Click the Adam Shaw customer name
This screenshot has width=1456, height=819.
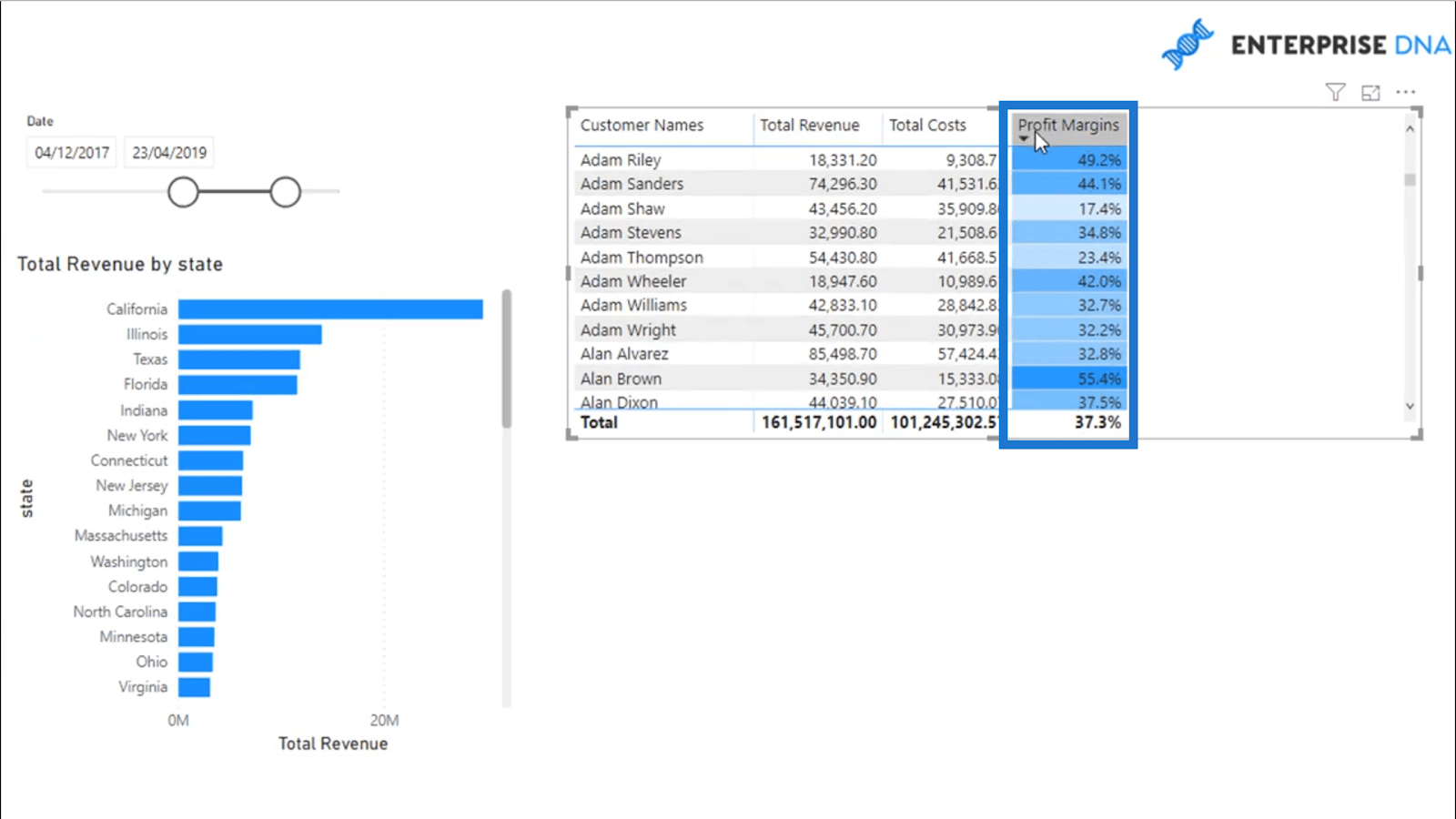(x=622, y=208)
